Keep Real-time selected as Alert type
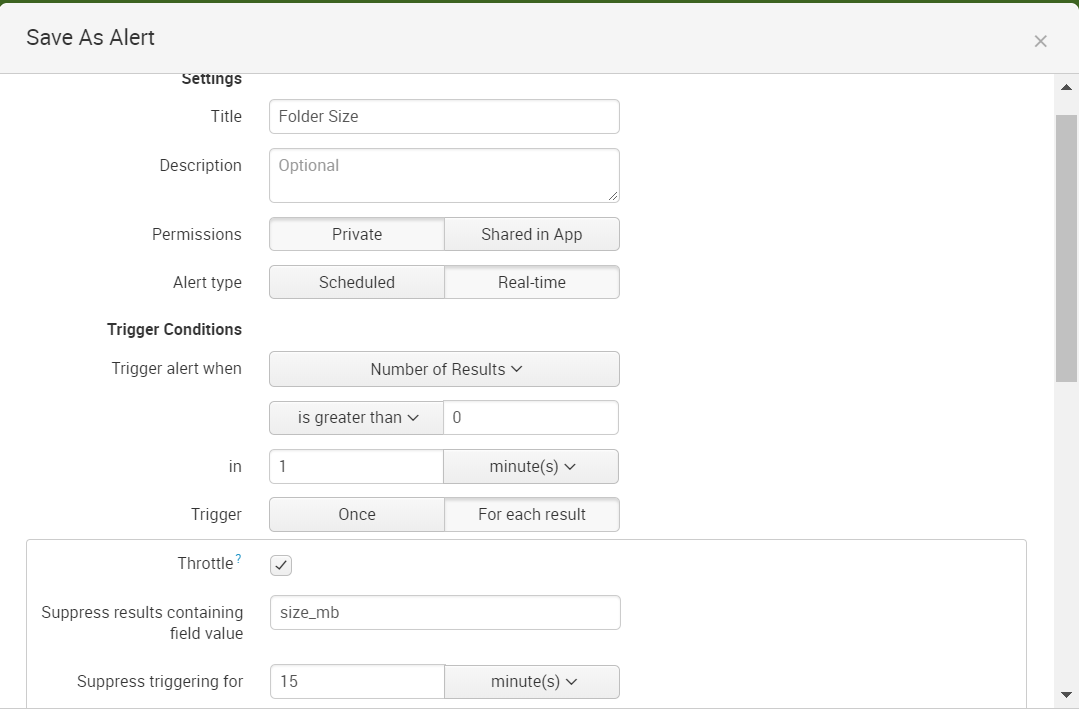 pyautogui.click(x=531, y=282)
